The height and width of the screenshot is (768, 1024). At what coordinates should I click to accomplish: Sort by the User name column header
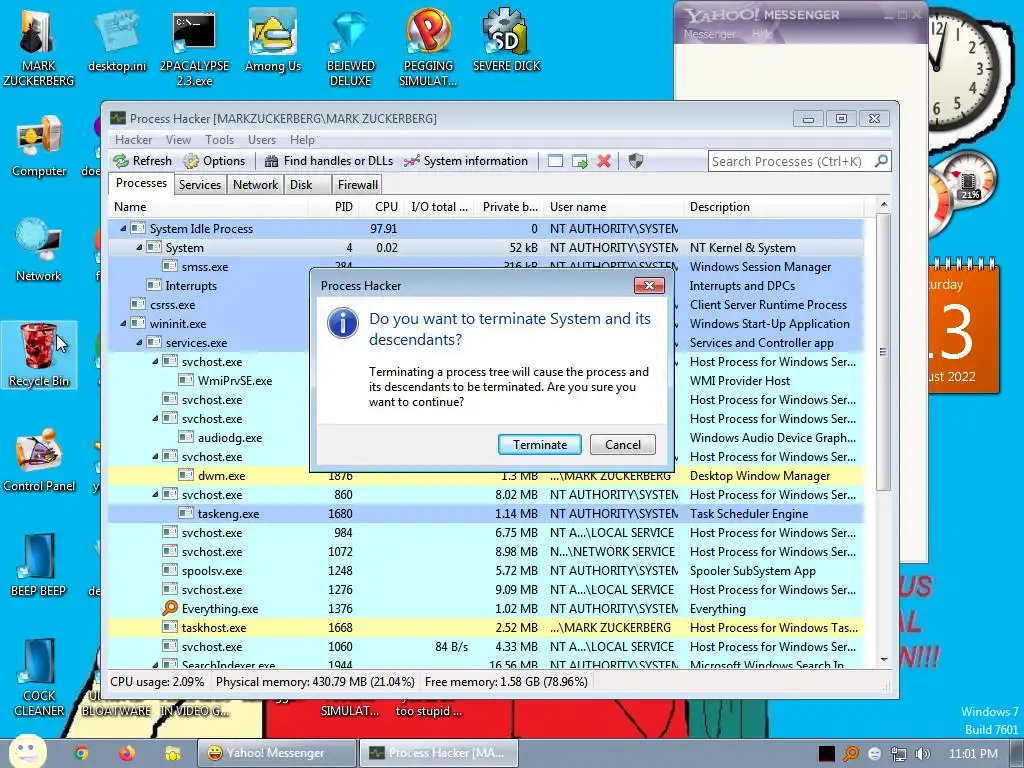pos(614,207)
